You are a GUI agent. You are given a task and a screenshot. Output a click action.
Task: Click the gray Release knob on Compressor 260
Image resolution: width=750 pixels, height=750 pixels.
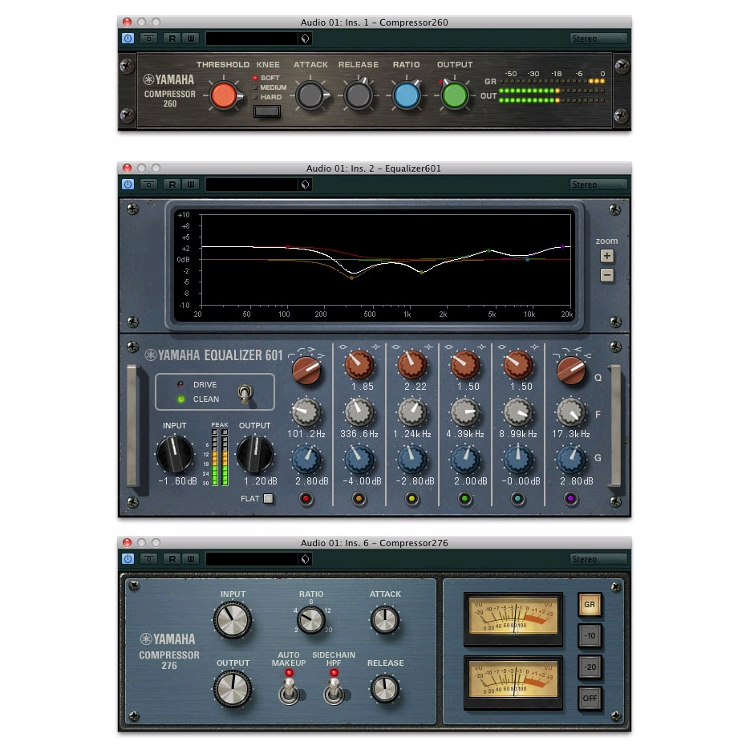[358, 95]
